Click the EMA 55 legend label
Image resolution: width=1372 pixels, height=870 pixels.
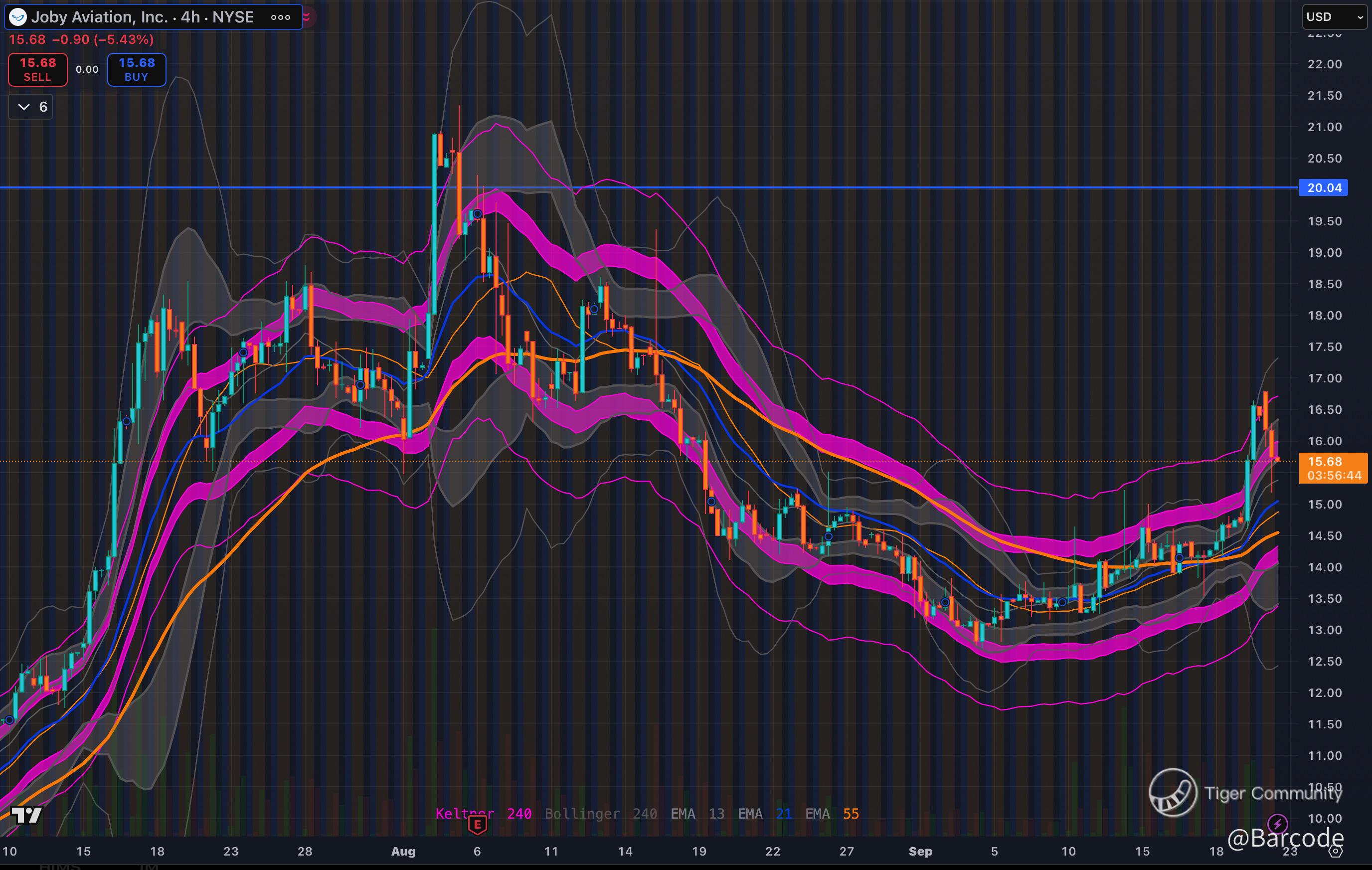point(832,814)
